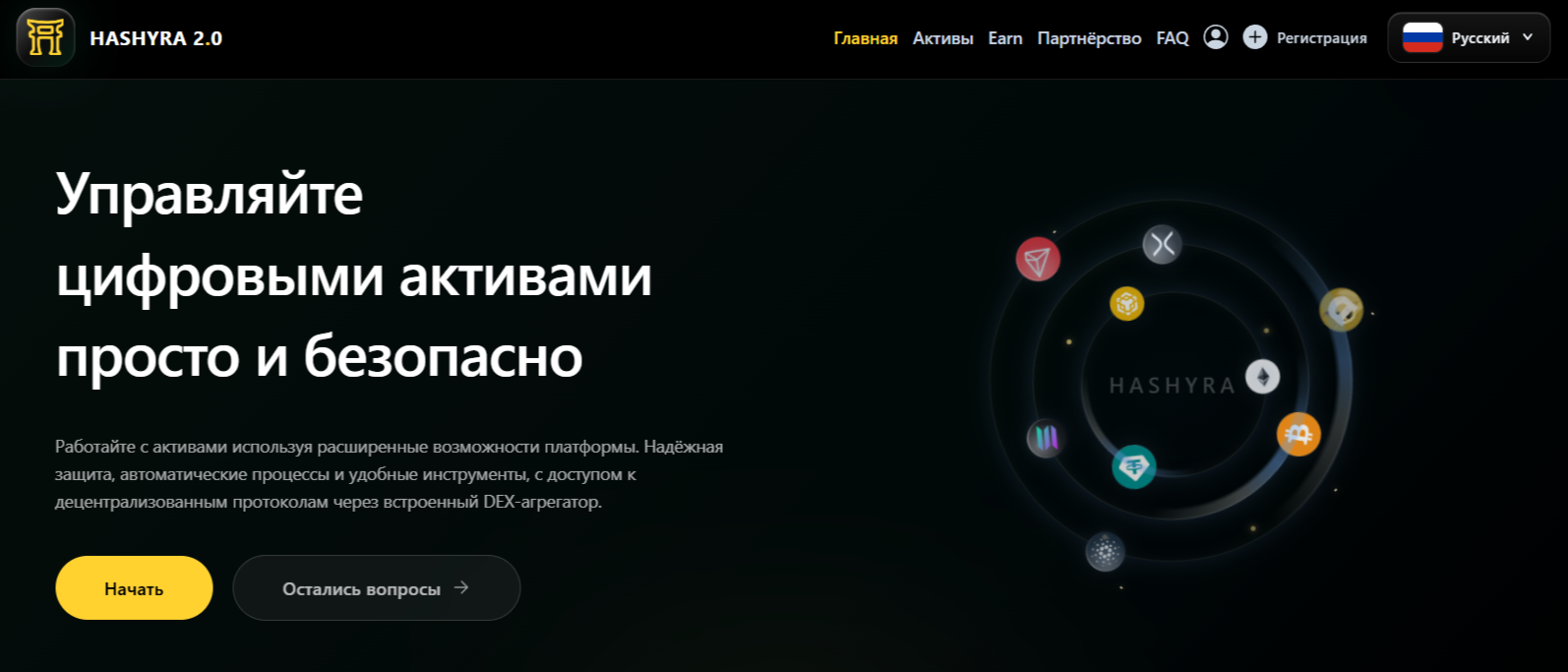This screenshot has width=1568, height=672.
Task: Click the HASHYRA torii gate logo
Action: click(45, 37)
